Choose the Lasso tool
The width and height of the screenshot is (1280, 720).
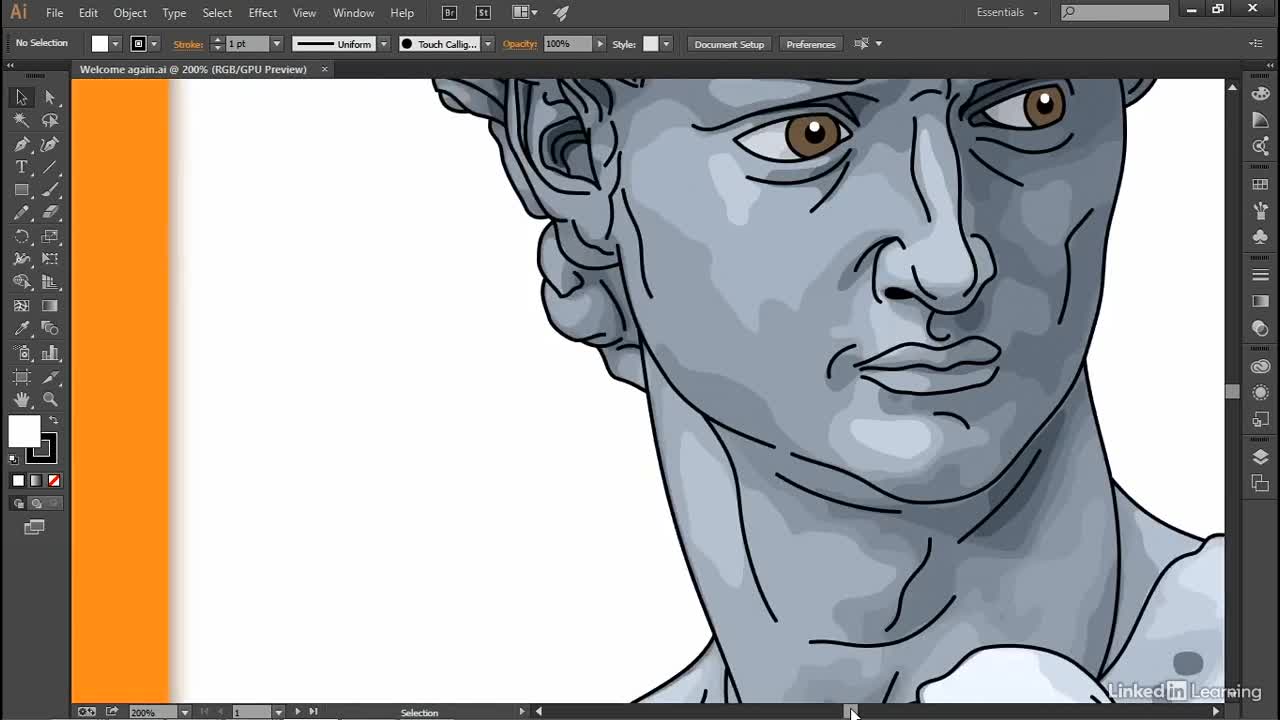50,120
